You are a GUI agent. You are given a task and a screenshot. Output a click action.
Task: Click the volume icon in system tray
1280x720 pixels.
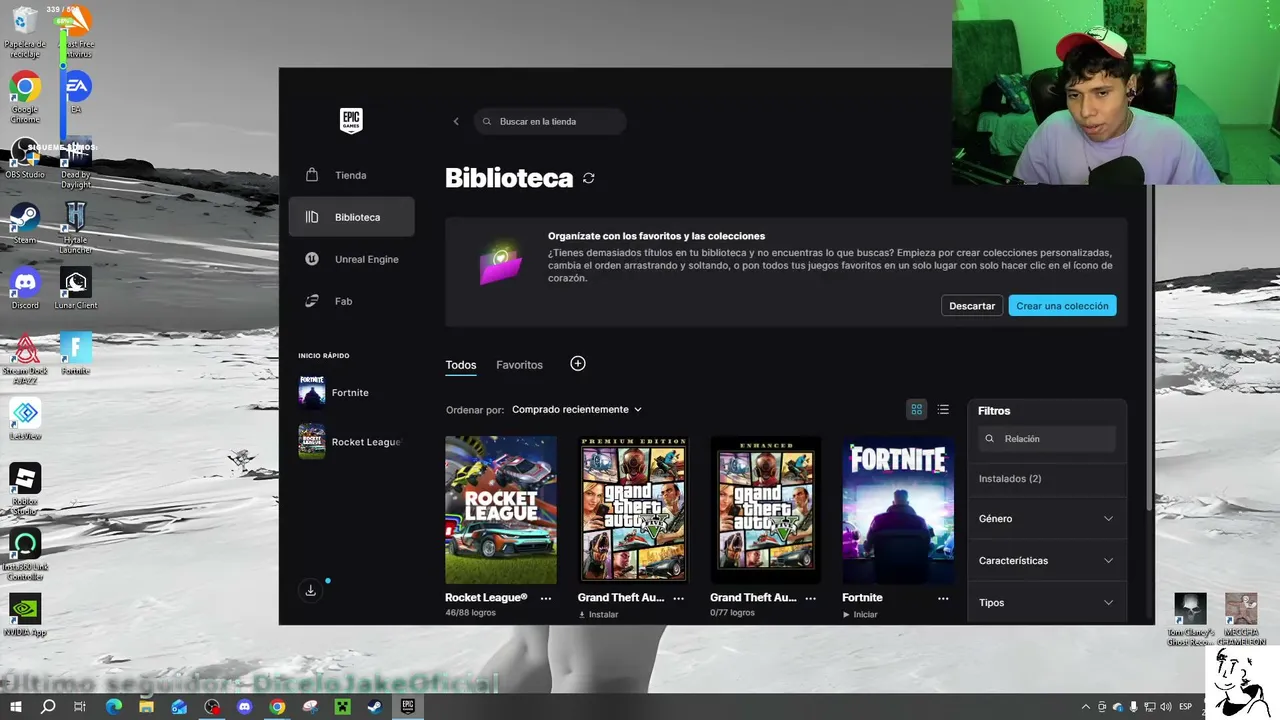pos(1165,707)
